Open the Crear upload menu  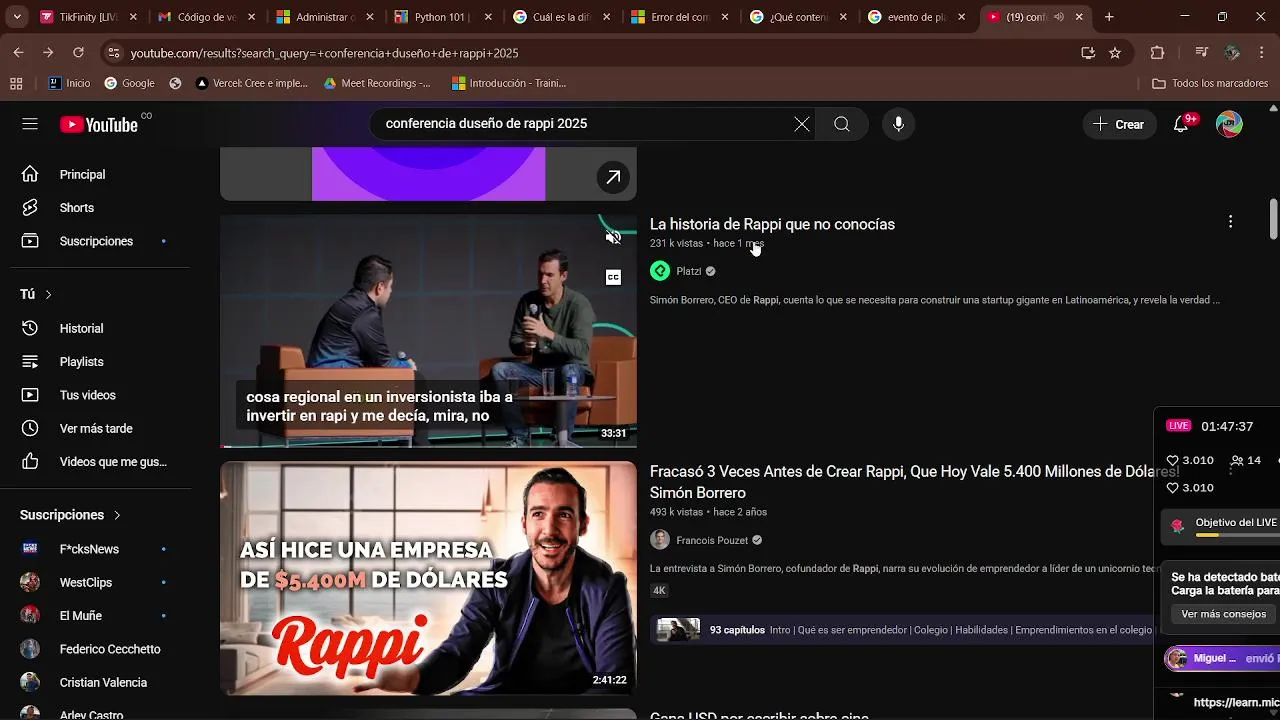tap(1119, 124)
